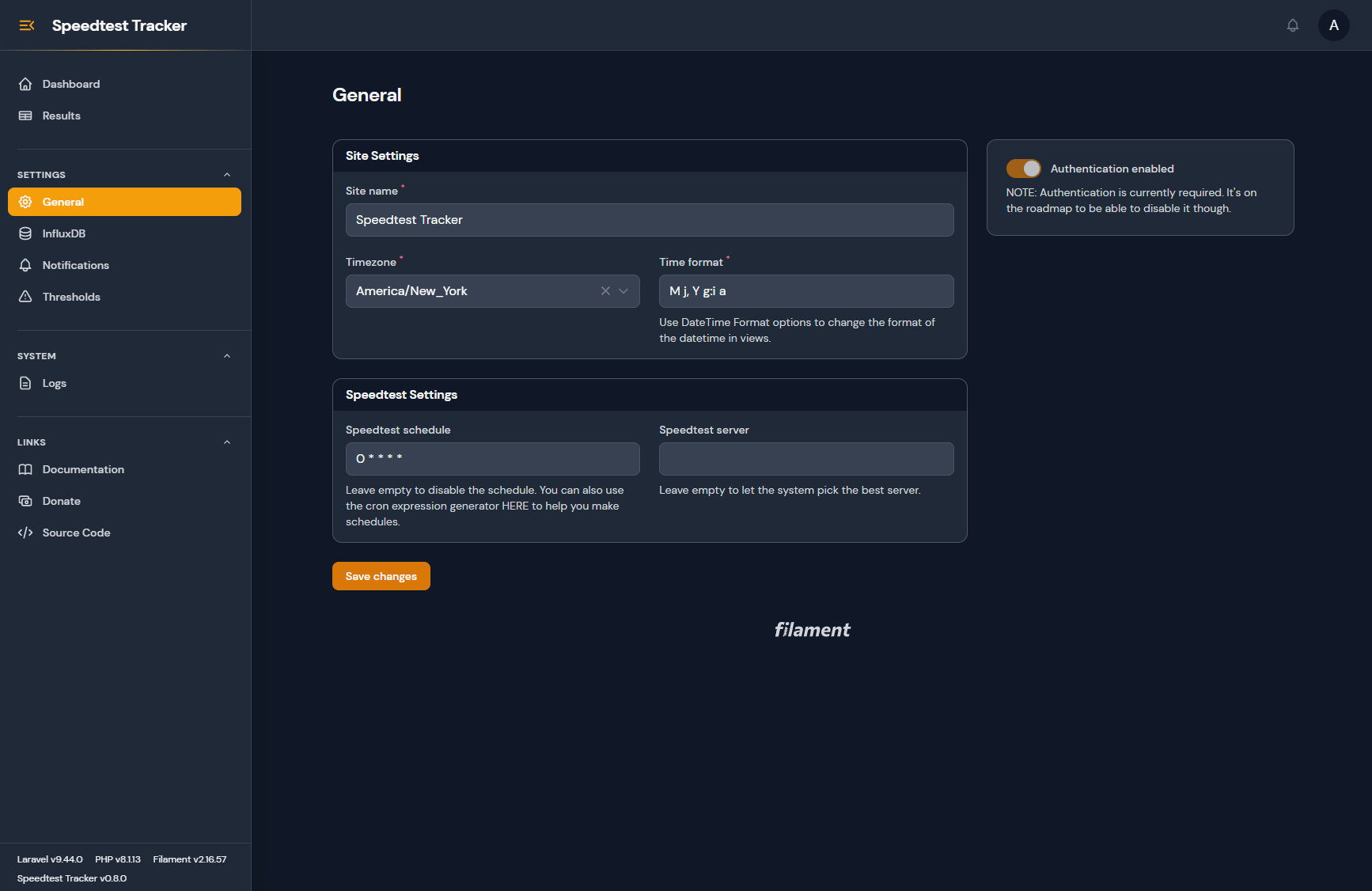Screen dimensions: 1372x891
Task: Collapse the SETTINGS sidebar group
Action: tap(227, 175)
